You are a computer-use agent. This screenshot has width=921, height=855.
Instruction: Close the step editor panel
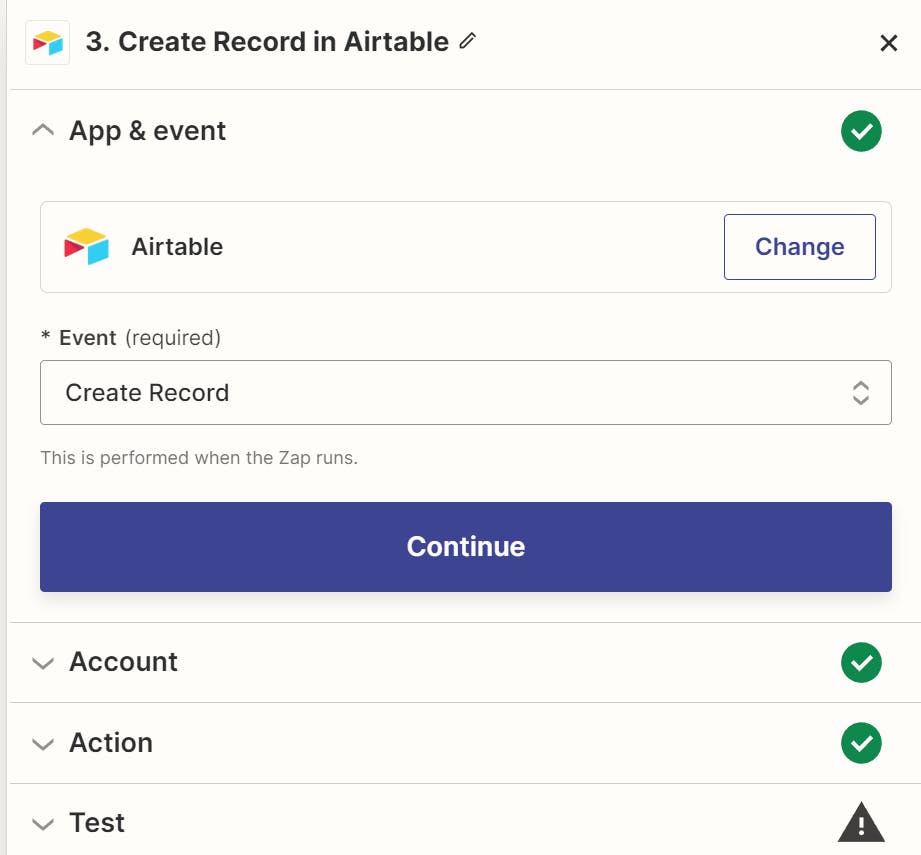(888, 43)
